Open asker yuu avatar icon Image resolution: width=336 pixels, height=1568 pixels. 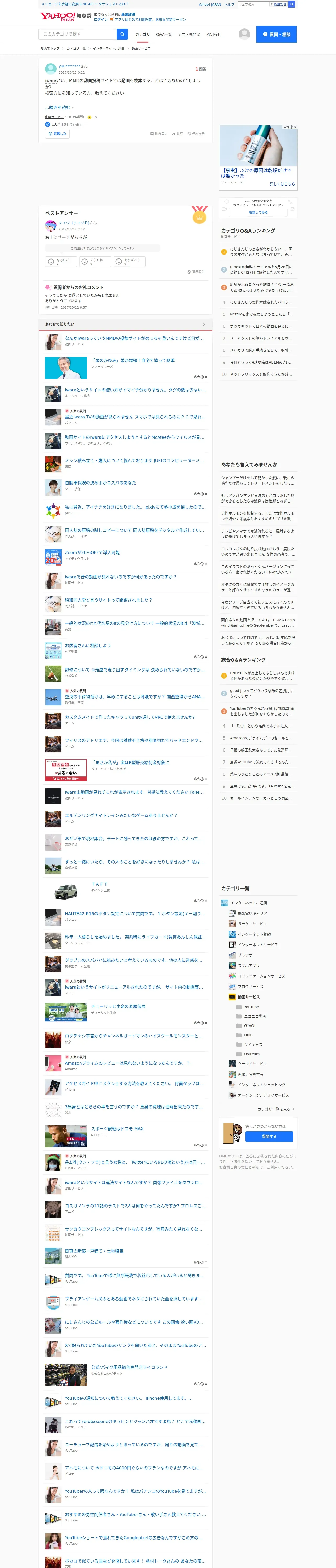[x=51, y=68]
